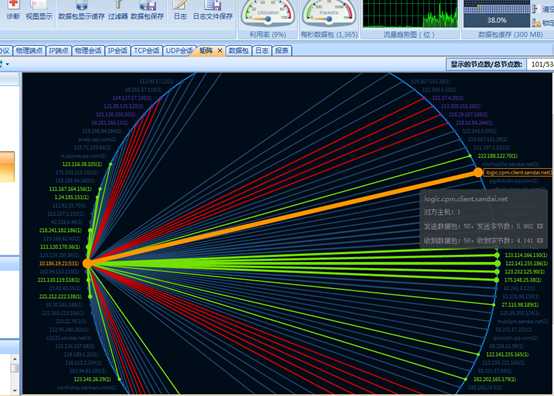The image size is (554, 396).
Task: Click node label 123.116.28.105
Action: [x=82, y=164]
